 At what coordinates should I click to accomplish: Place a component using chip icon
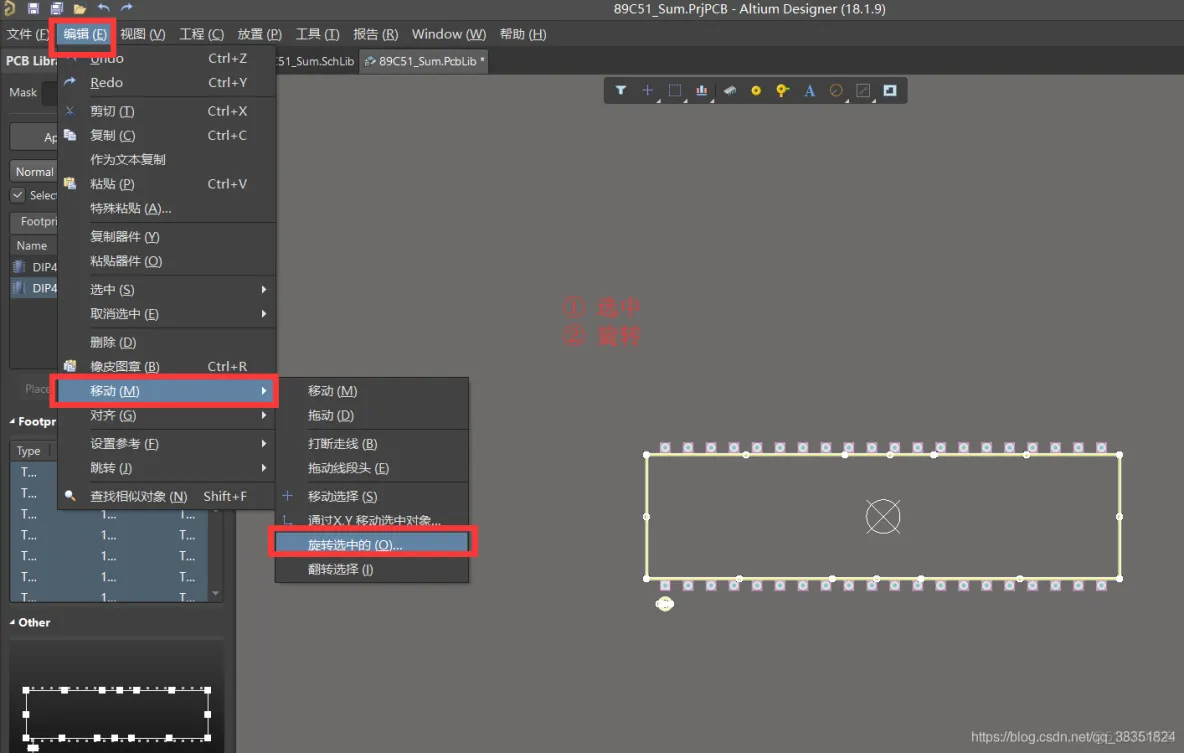tap(729, 91)
